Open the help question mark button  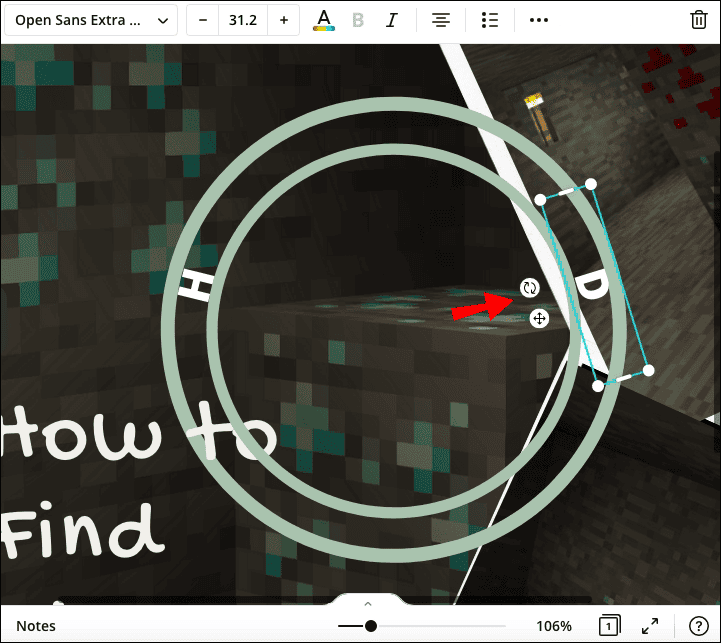[x=698, y=626]
